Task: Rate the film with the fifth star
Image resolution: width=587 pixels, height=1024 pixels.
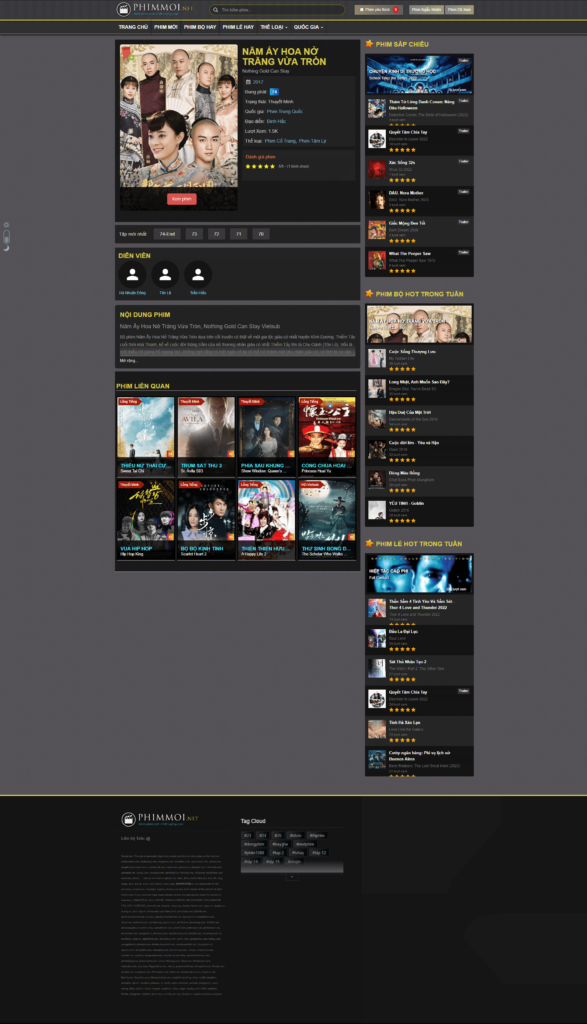Action: tap(272, 167)
